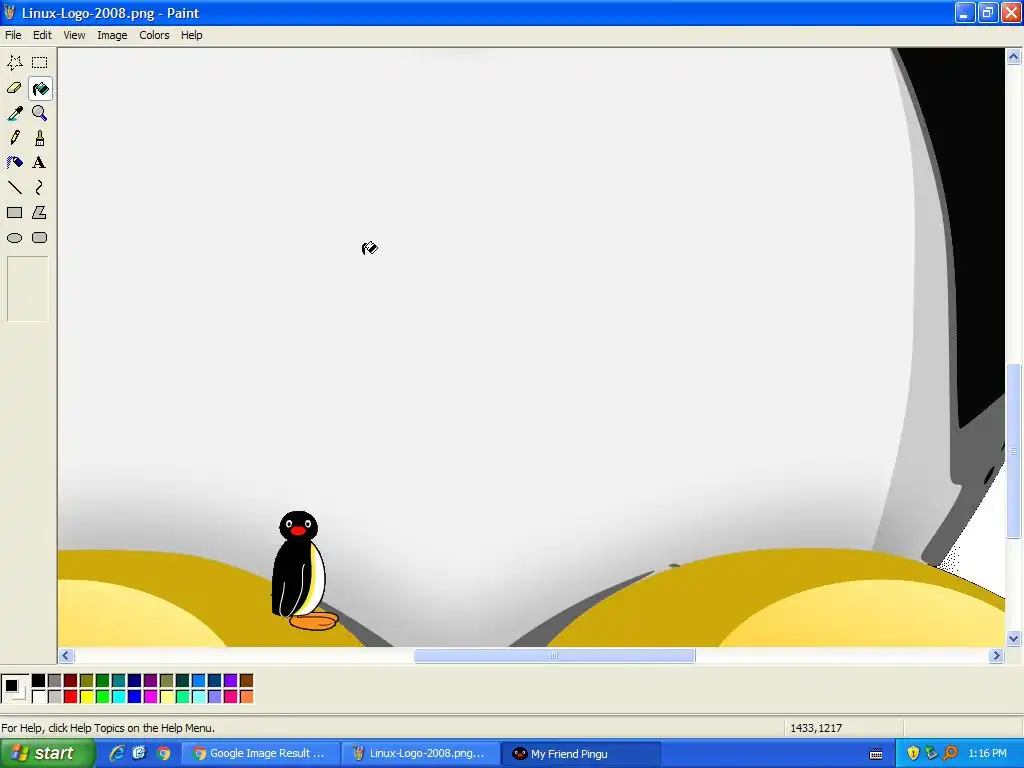Select the Magnifier tool
This screenshot has height=768, width=1024.
pyautogui.click(x=40, y=113)
